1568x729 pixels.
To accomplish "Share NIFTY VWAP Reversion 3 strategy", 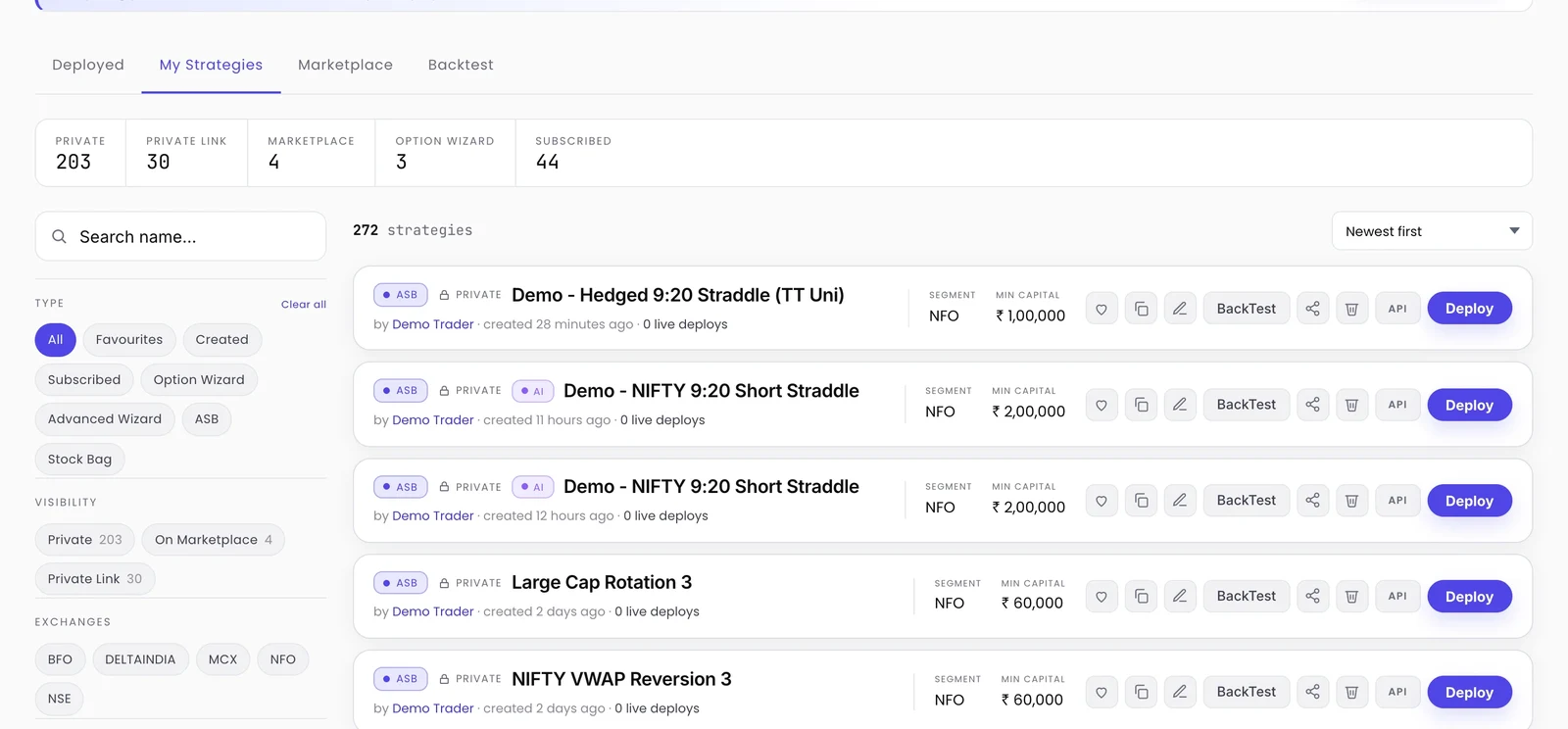I will click(1312, 692).
